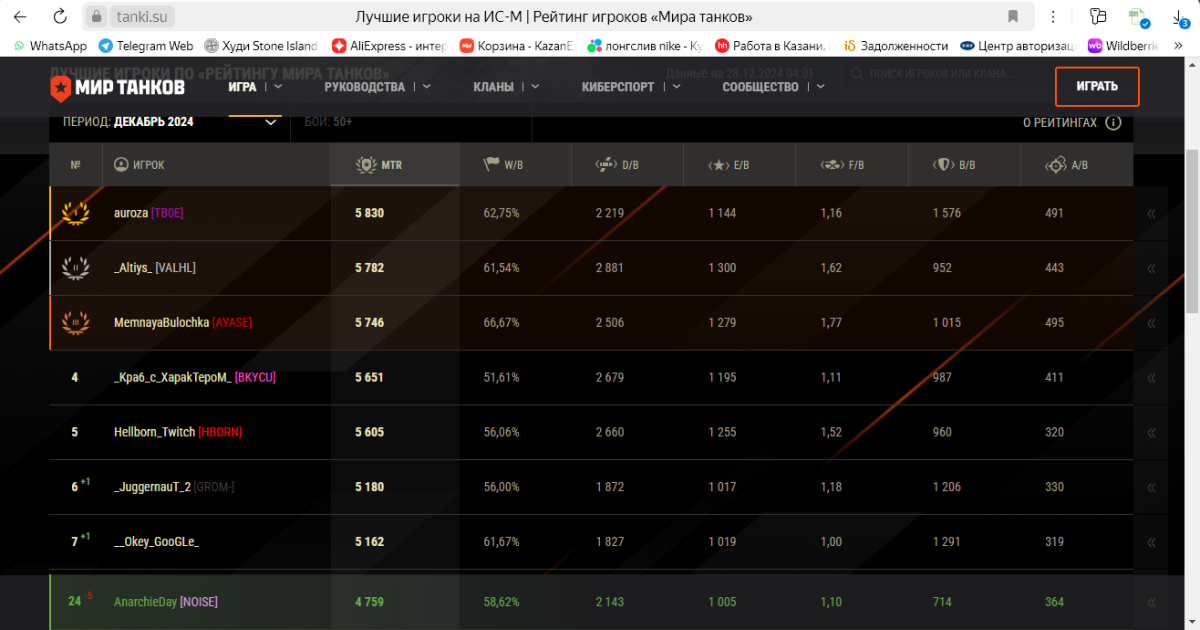Expand the Период Декабрь 2024 dropdown
The height and width of the screenshot is (630, 1200).
coord(169,122)
